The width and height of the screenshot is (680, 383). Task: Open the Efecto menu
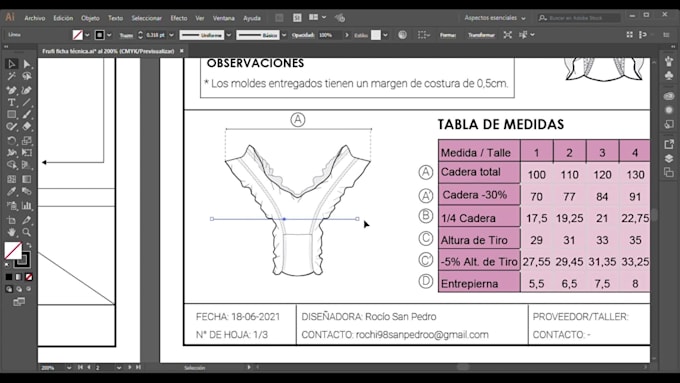tap(179, 18)
